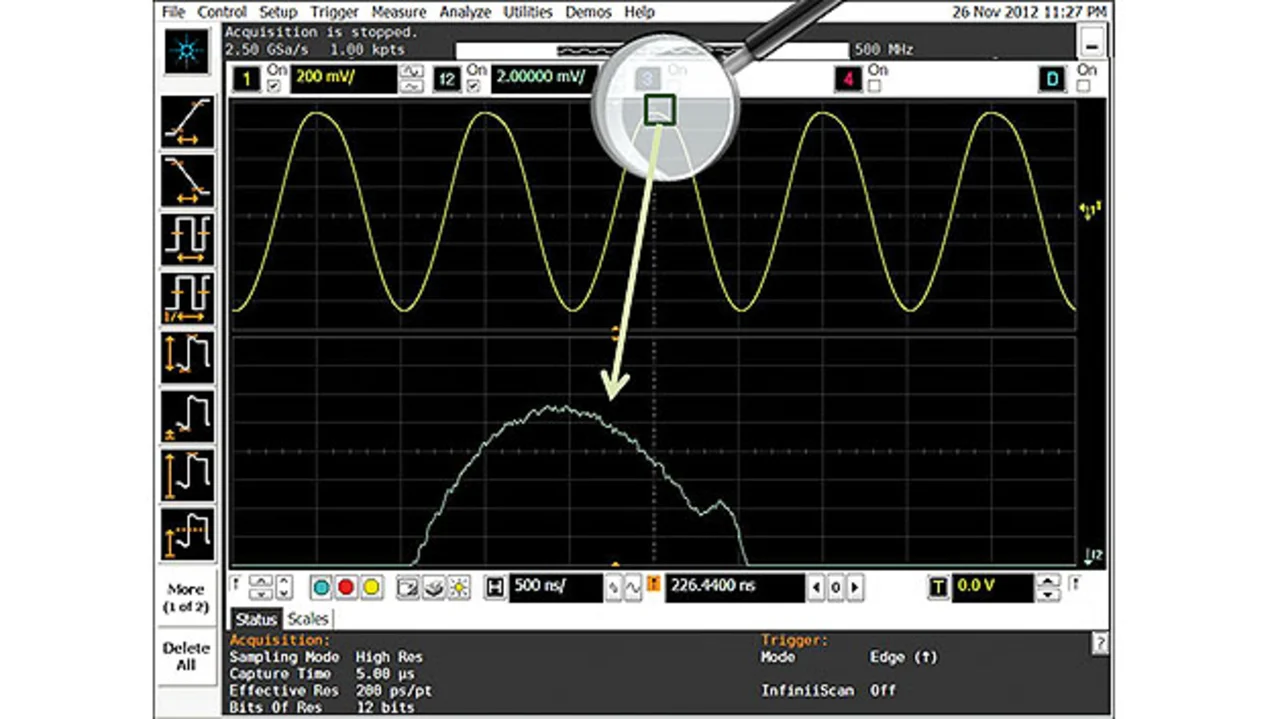Click the Agilent logo icon
The width and height of the screenshot is (1280, 719).
[187, 52]
